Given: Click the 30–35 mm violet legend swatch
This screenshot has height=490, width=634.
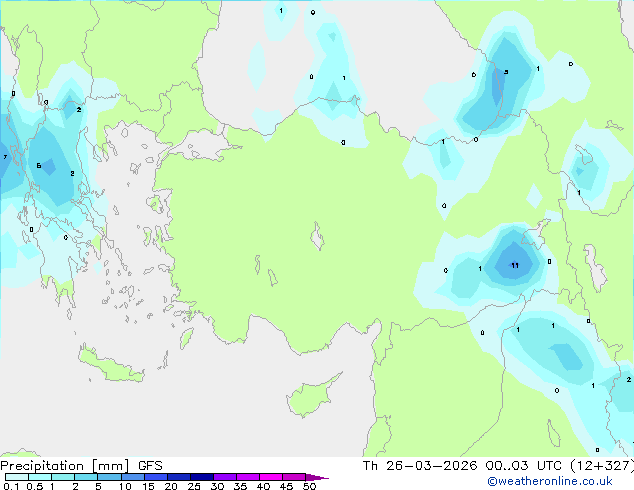Looking at the screenshot, I should tap(225, 477).
